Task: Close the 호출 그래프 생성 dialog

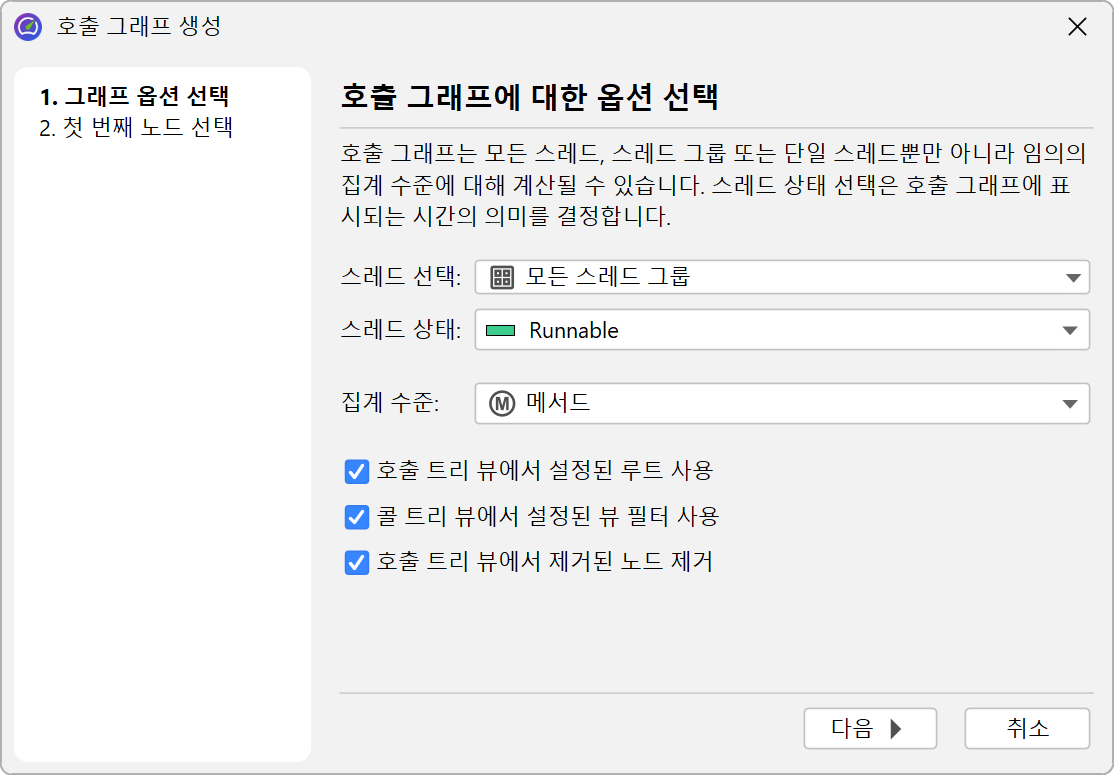Action: [1077, 27]
